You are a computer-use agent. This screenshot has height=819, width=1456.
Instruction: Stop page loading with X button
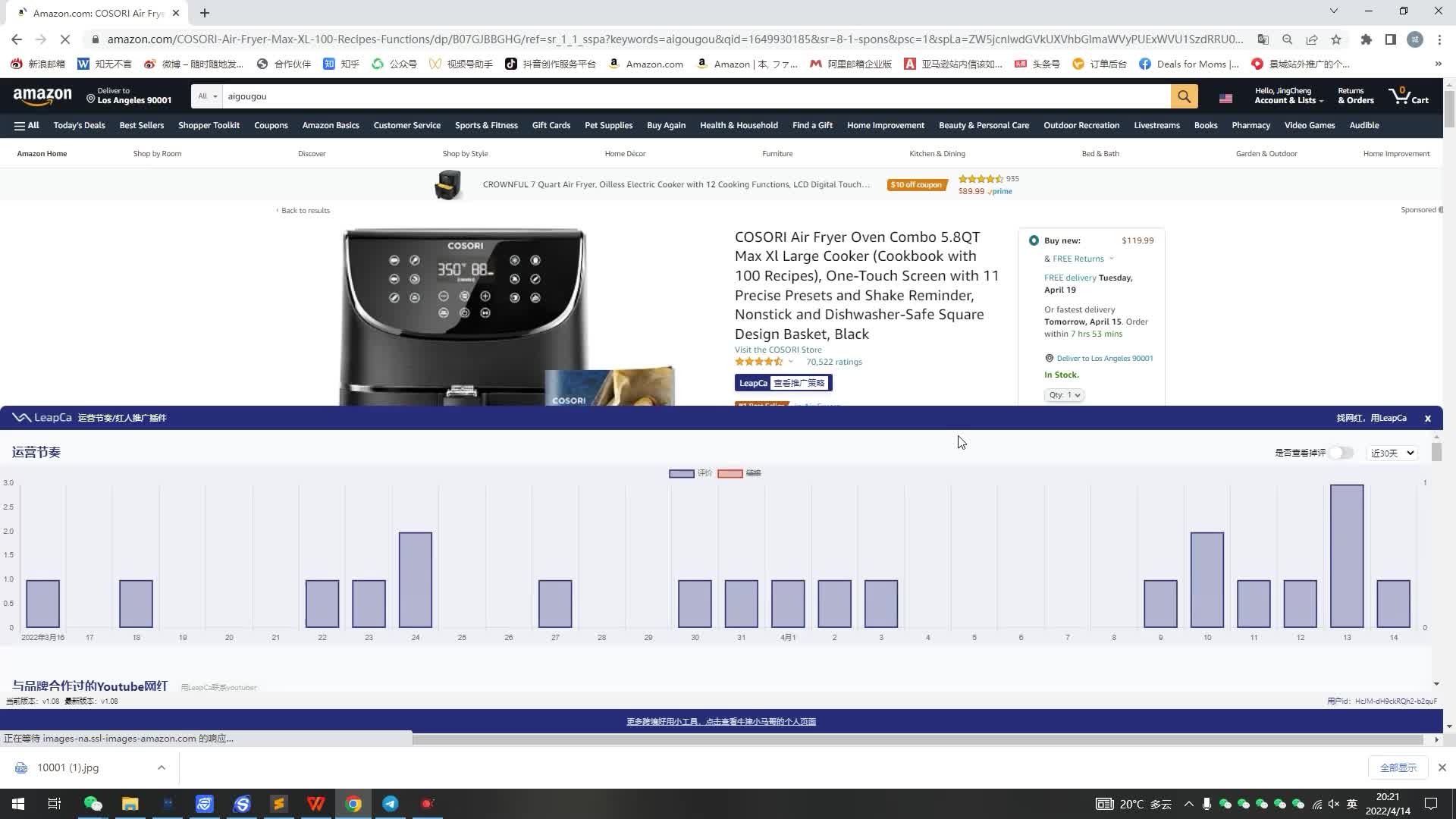click(65, 39)
